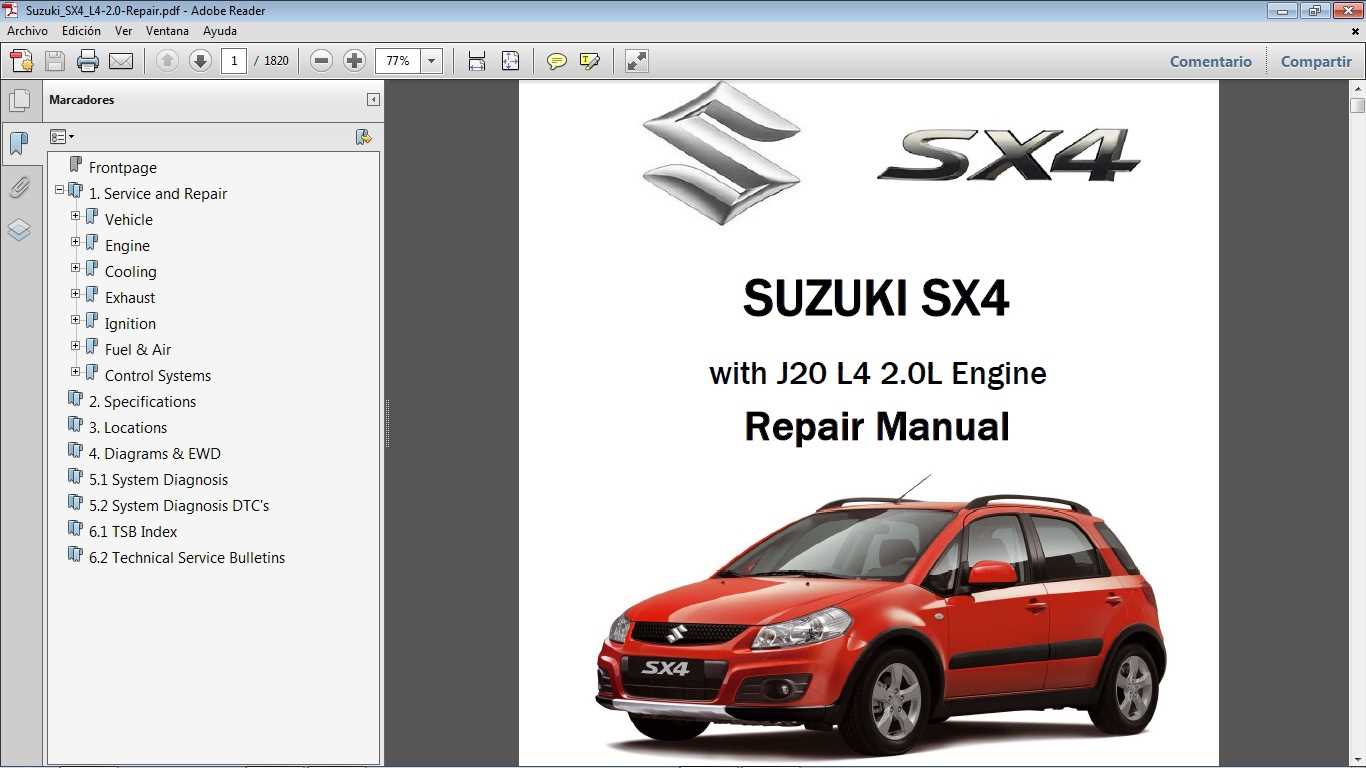Viewport: 1366px width, 768px height.
Task: Expand the Fuel & Air bookmark
Action: click(x=76, y=346)
